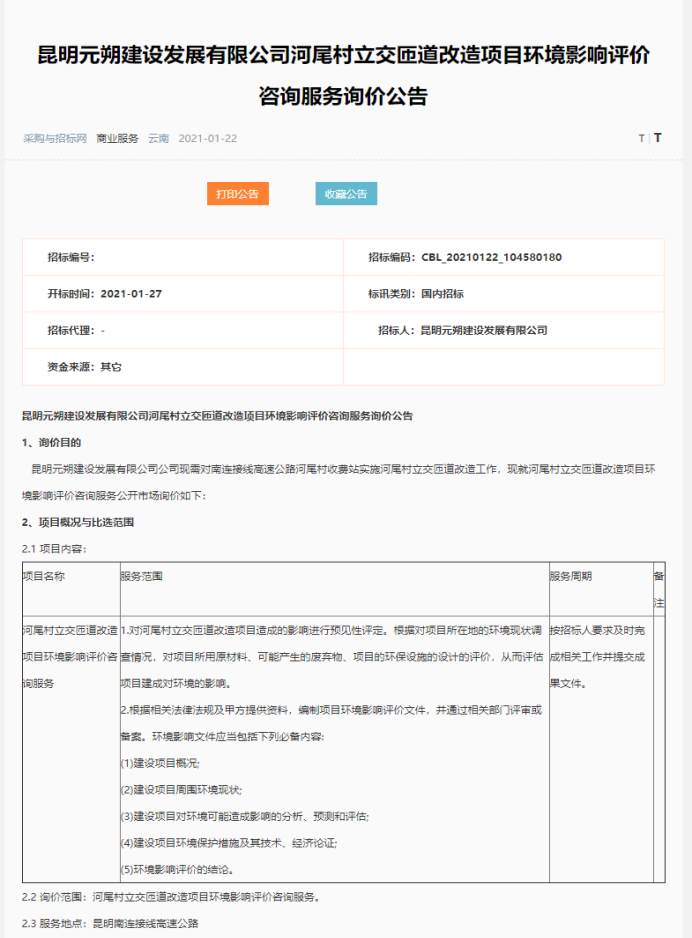Click the announcement main title heading
The width and height of the screenshot is (692, 938).
(x=343, y=76)
